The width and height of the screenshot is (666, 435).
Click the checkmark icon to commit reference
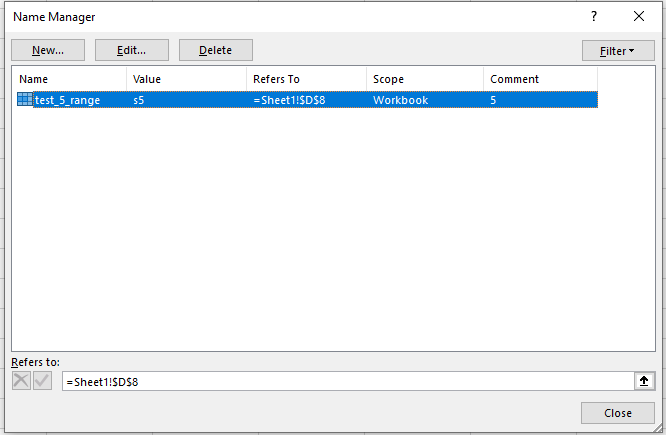pyautogui.click(x=42, y=381)
